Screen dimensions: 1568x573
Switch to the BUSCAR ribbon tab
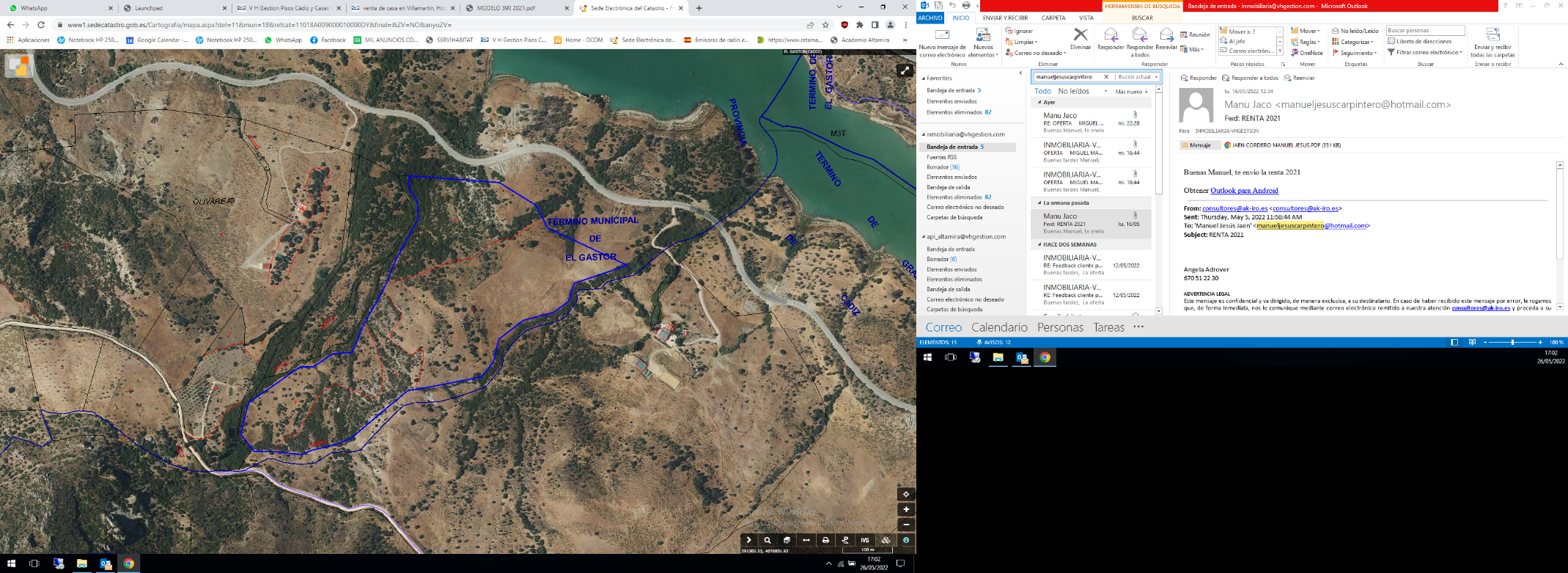point(1142,18)
